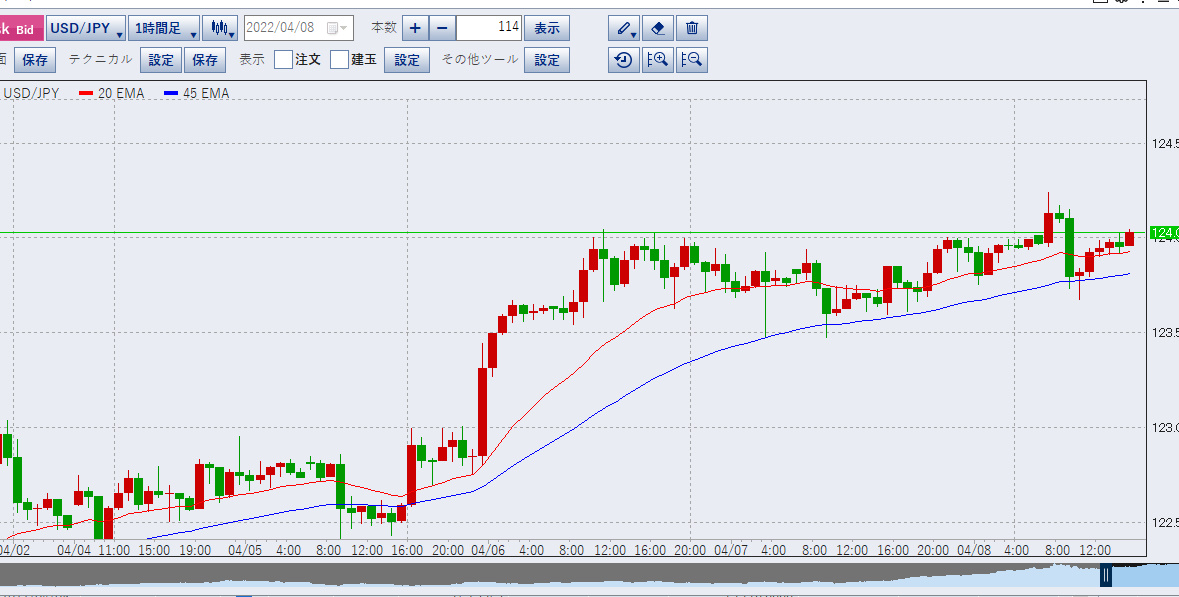
Task: Open the candlestick chart type selector
Action: click(220, 28)
